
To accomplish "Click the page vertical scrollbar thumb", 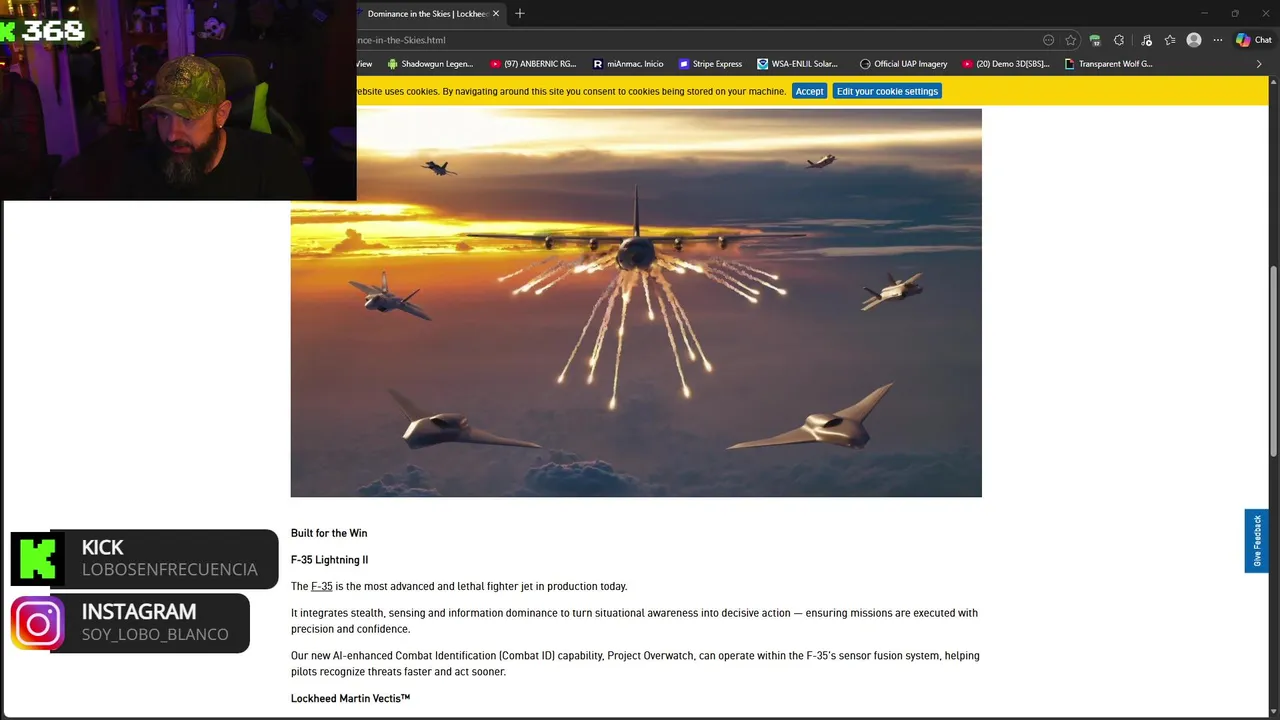I will point(1274,359).
